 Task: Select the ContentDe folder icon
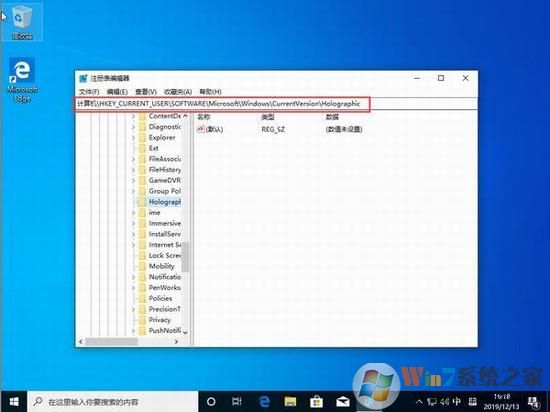pyautogui.click(x=142, y=116)
